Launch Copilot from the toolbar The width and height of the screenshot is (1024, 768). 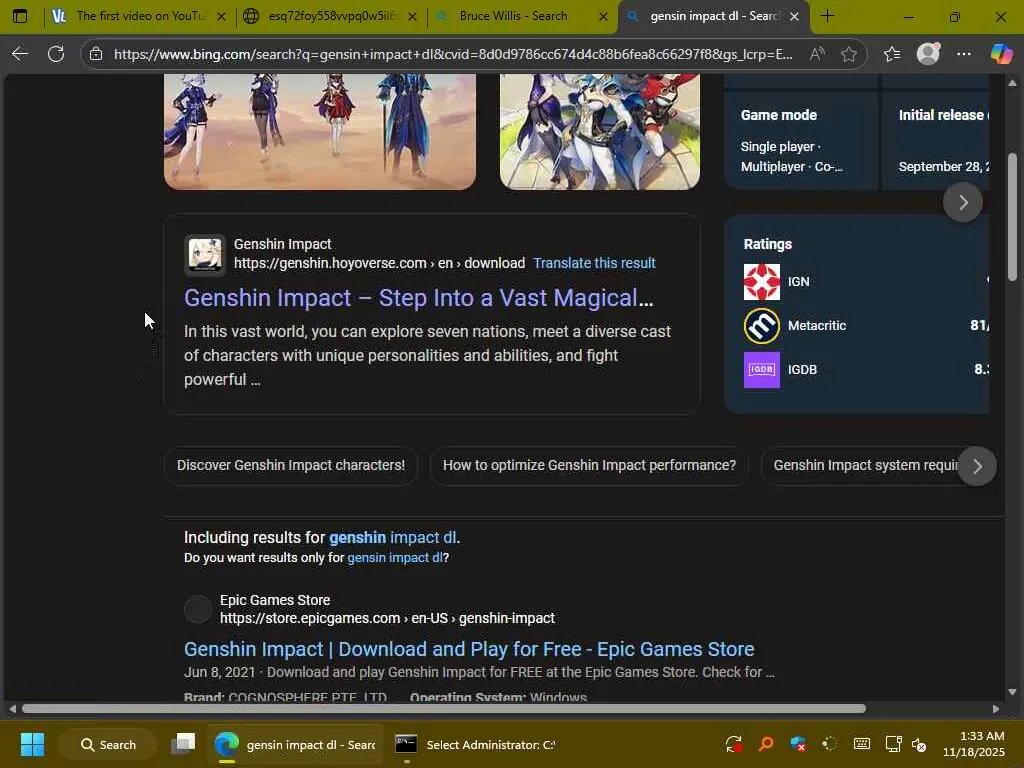[1001, 54]
